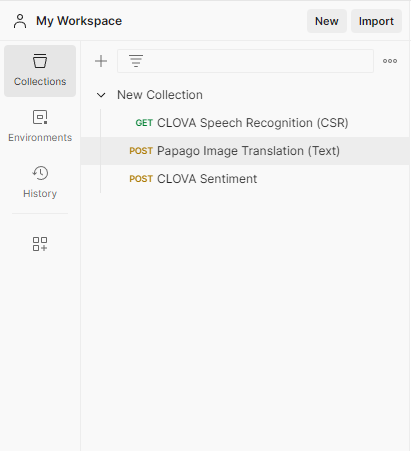The image size is (411, 451).
Task: Click the filter lines icon in search bar
Action: (x=136, y=61)
